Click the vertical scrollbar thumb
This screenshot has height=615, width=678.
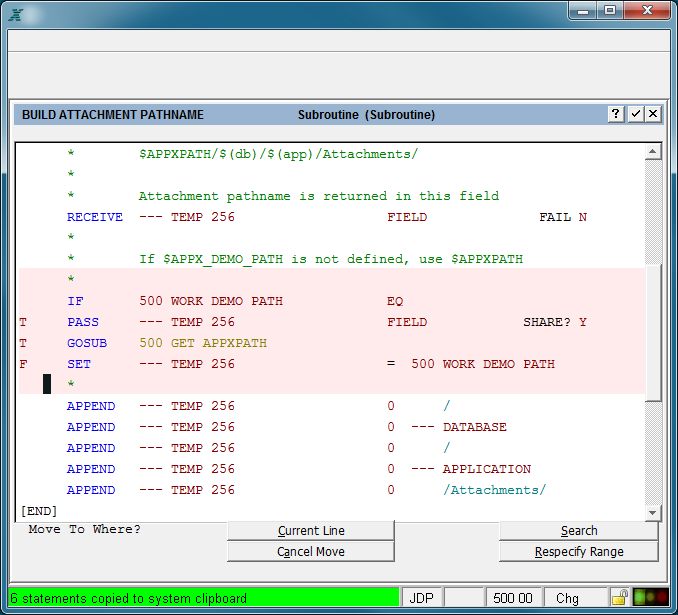click(652, 333)
